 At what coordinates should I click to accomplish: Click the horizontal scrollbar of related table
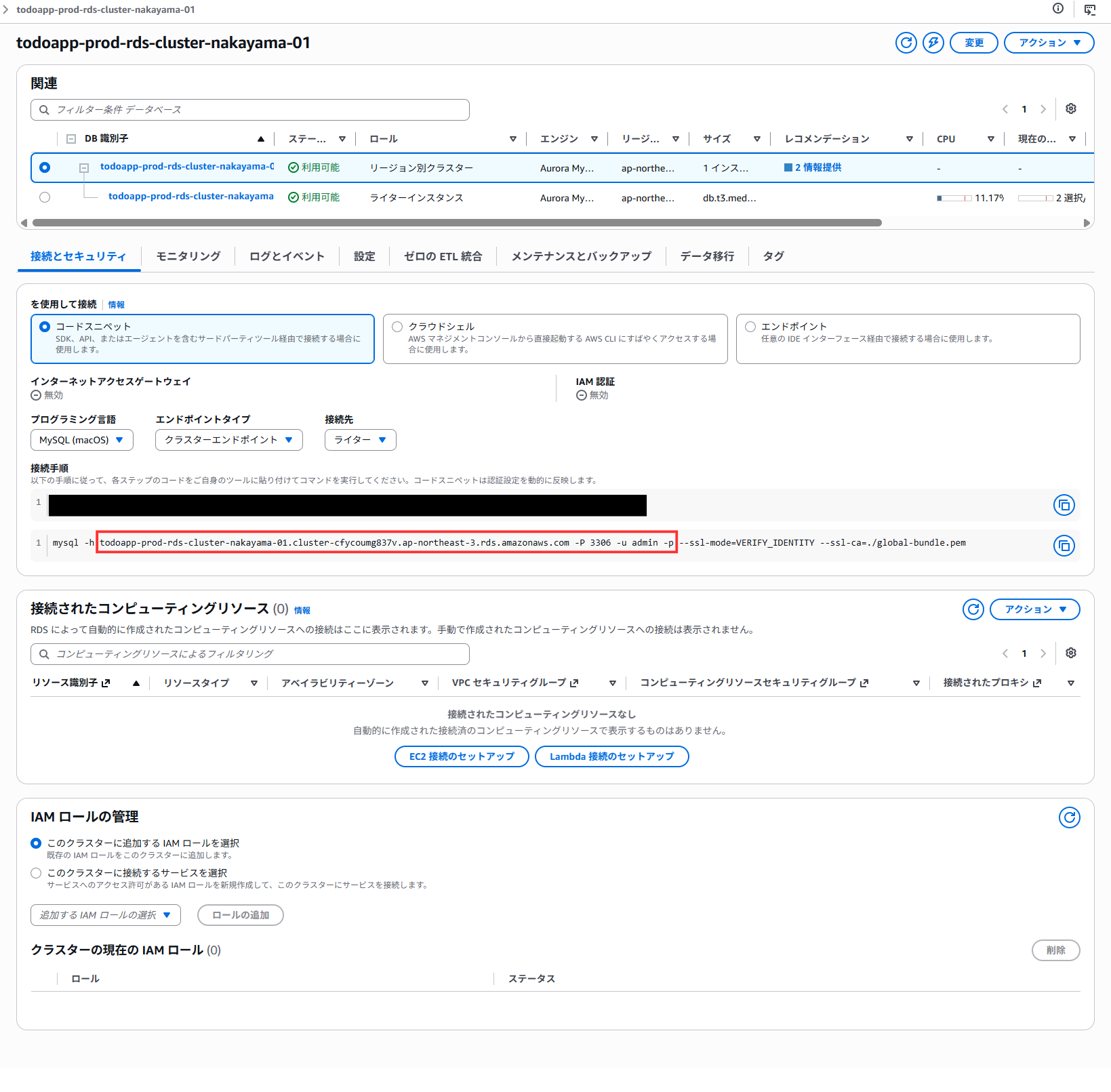point(457,223)
